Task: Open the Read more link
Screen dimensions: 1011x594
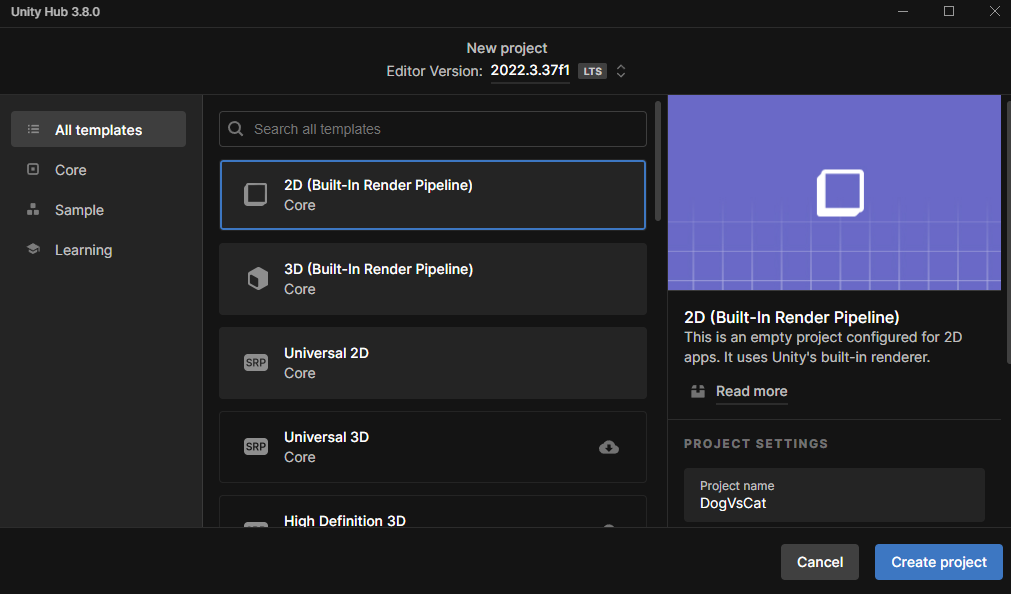Action: point(752,391)
